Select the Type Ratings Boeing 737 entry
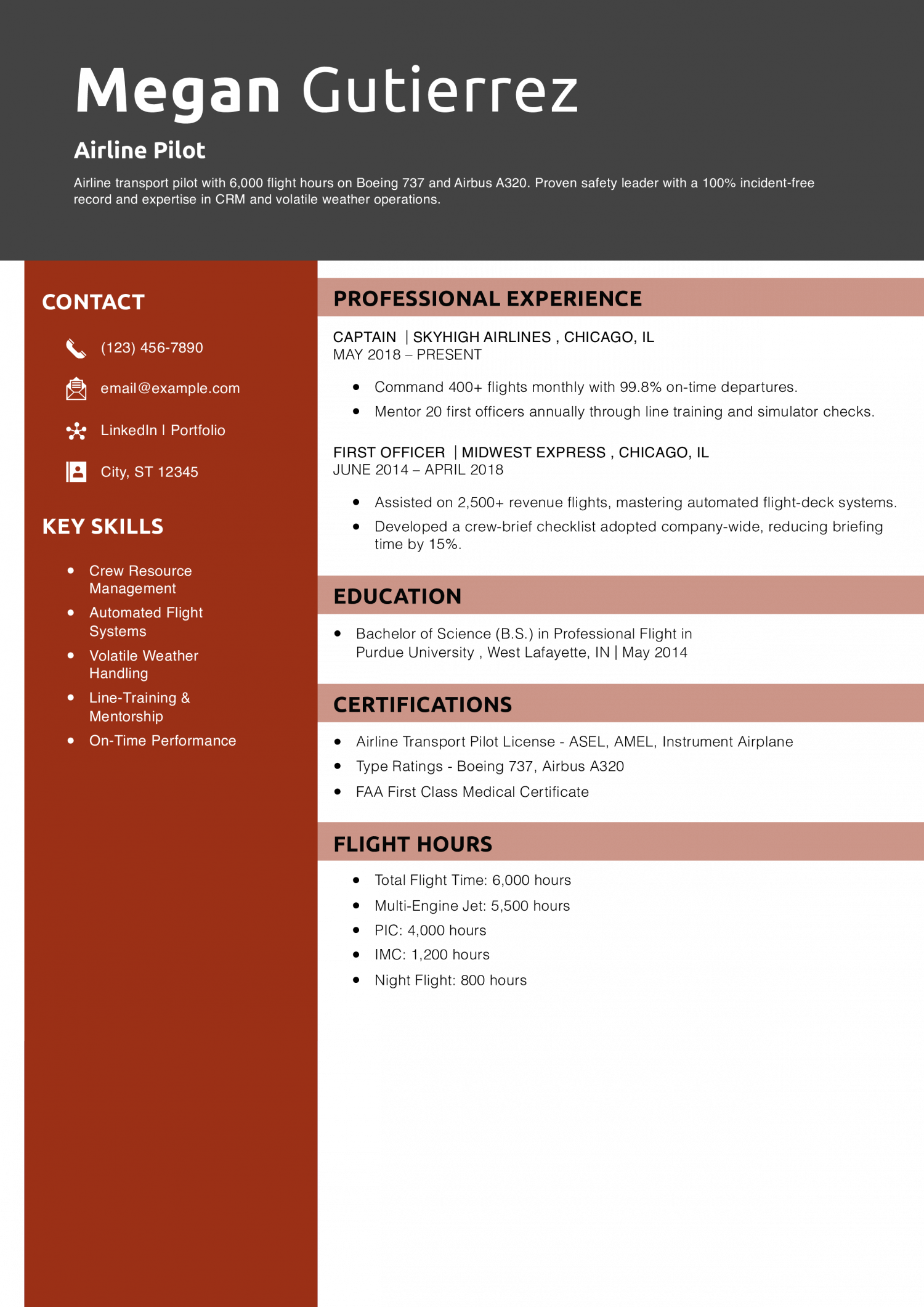This screenshot has height=1307, width=924. (x=490, y=767)
